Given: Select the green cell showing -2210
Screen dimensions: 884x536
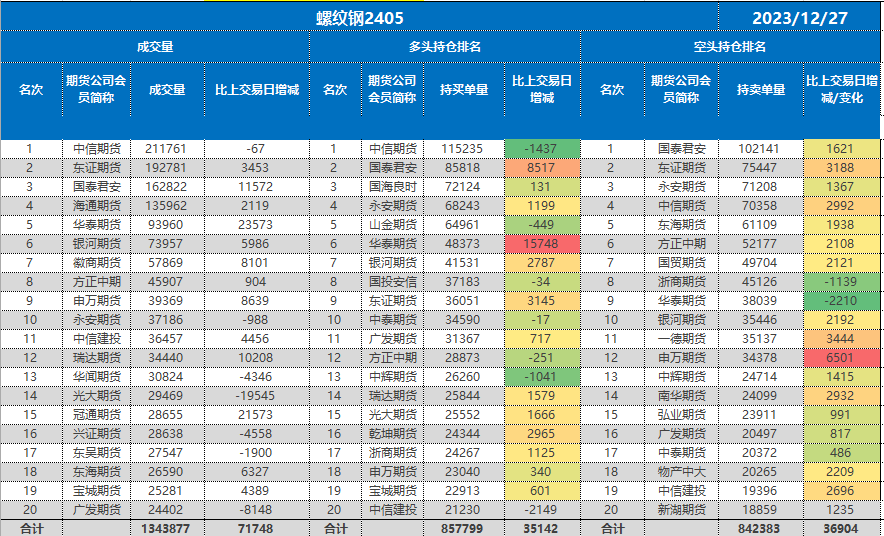Looking at the screenshot, I should [842, 301].
